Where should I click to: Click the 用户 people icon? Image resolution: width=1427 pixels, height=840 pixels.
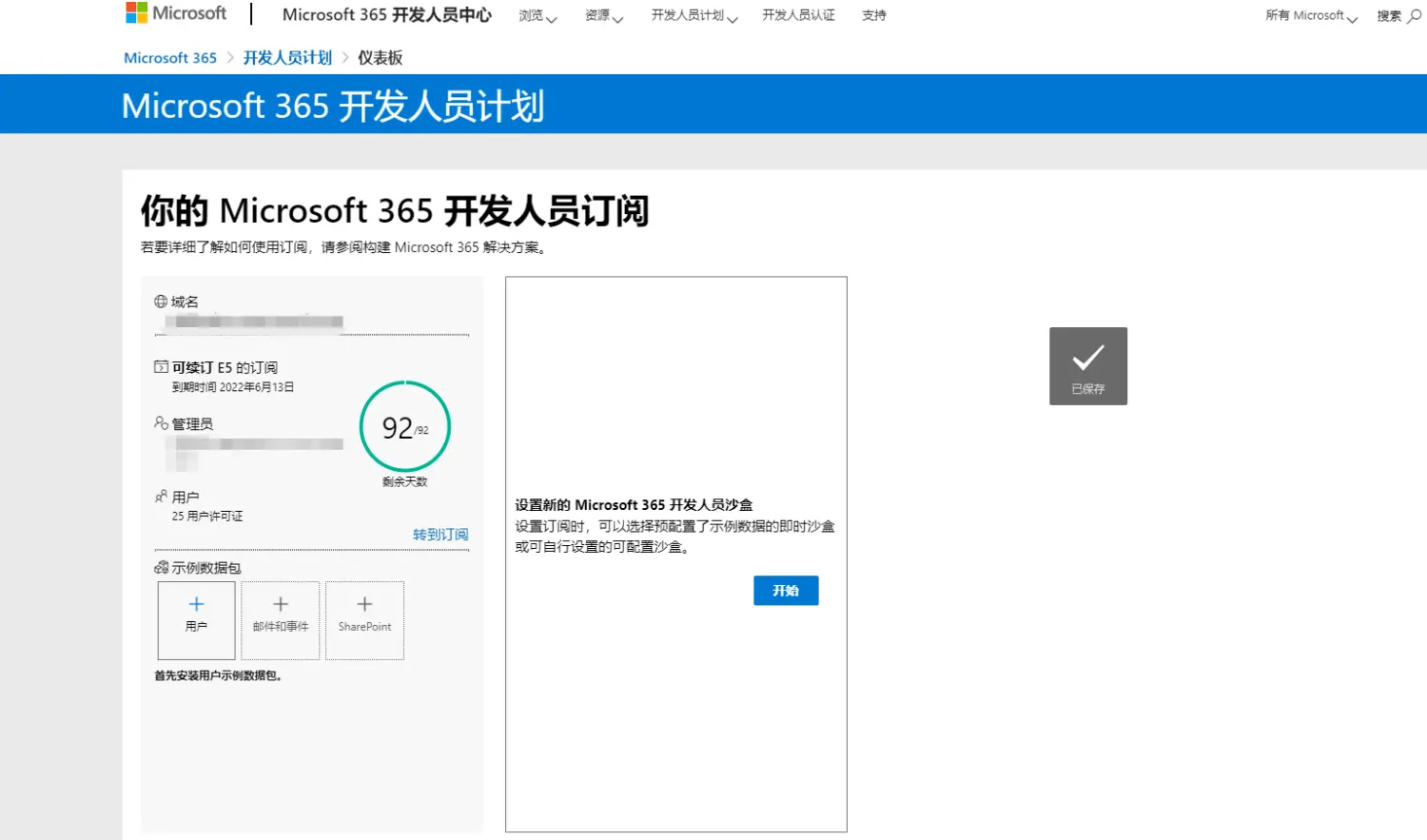tap(161, 496)
